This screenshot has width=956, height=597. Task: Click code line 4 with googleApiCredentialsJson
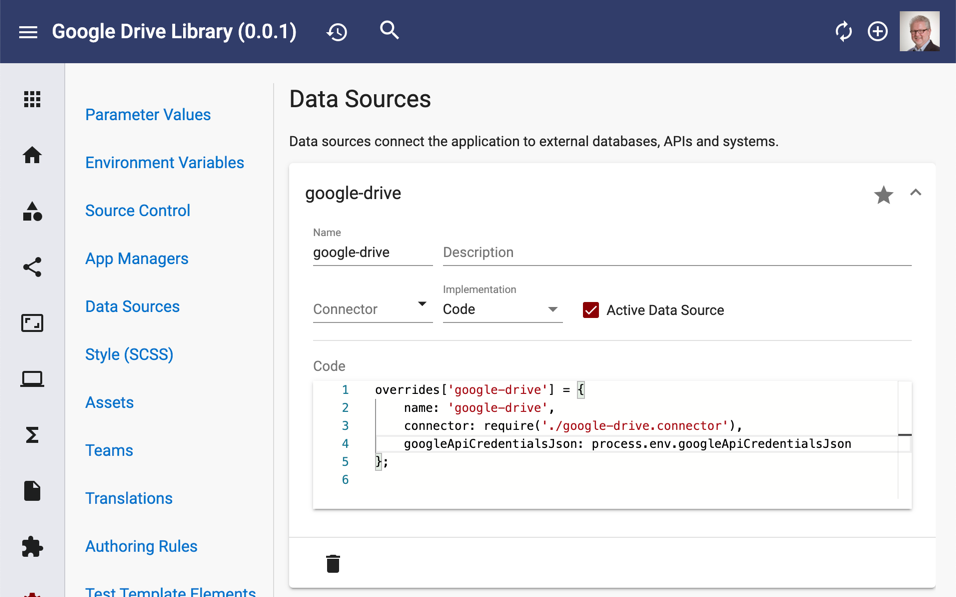(x=627, y=444)
